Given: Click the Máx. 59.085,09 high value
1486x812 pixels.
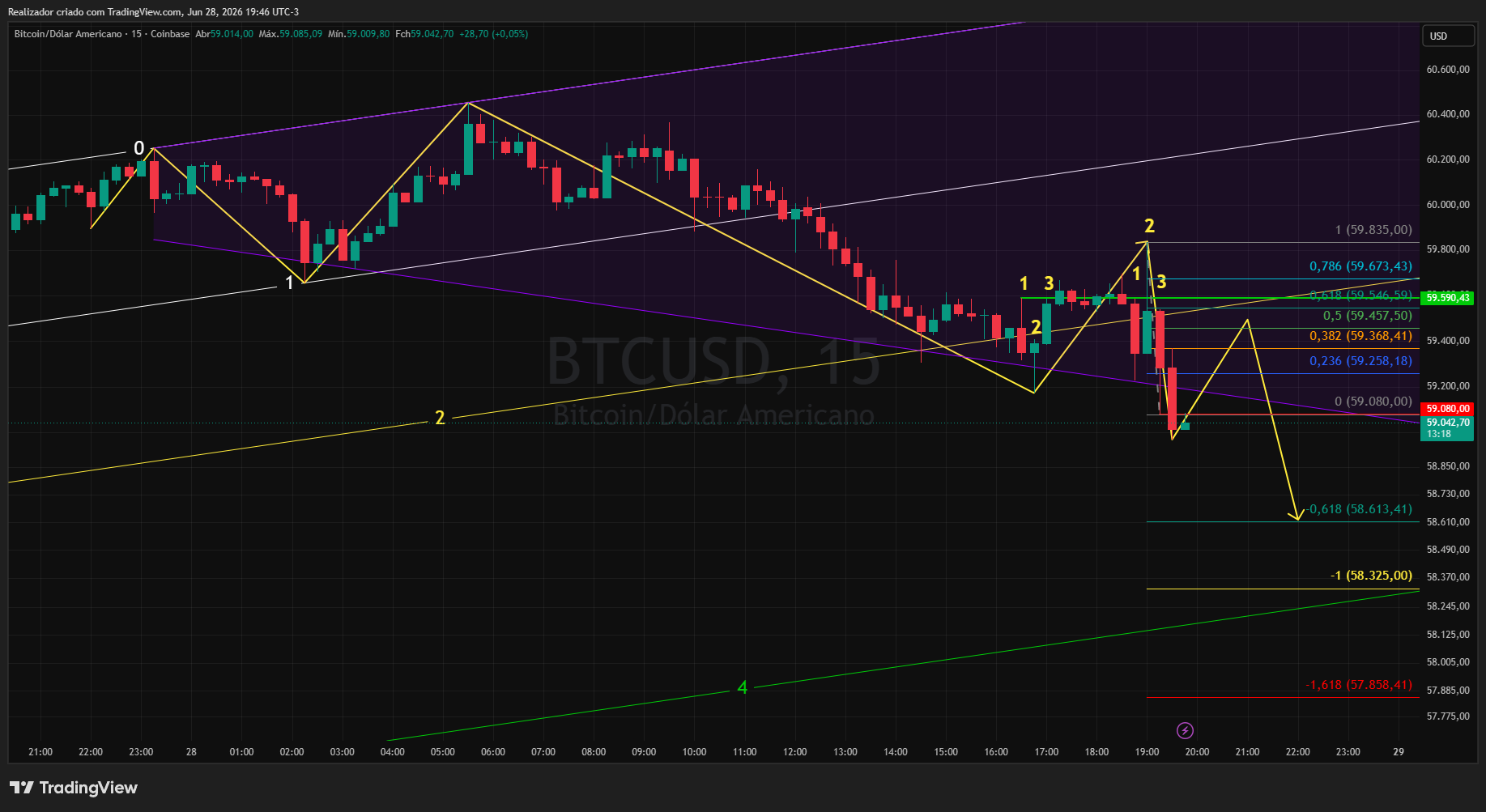Looking at the screenshot, I should [290, 34].
